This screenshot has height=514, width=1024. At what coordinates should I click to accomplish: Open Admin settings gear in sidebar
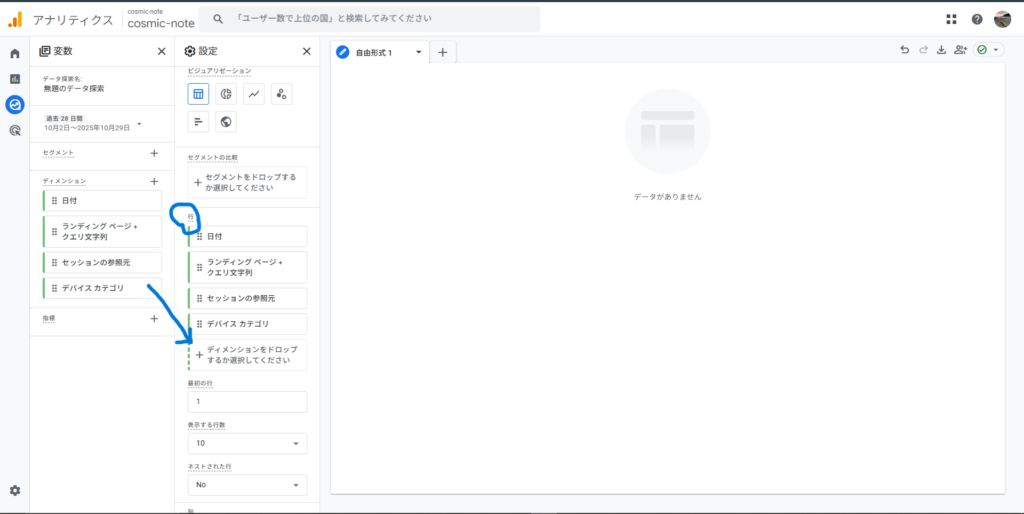[15, 490]
